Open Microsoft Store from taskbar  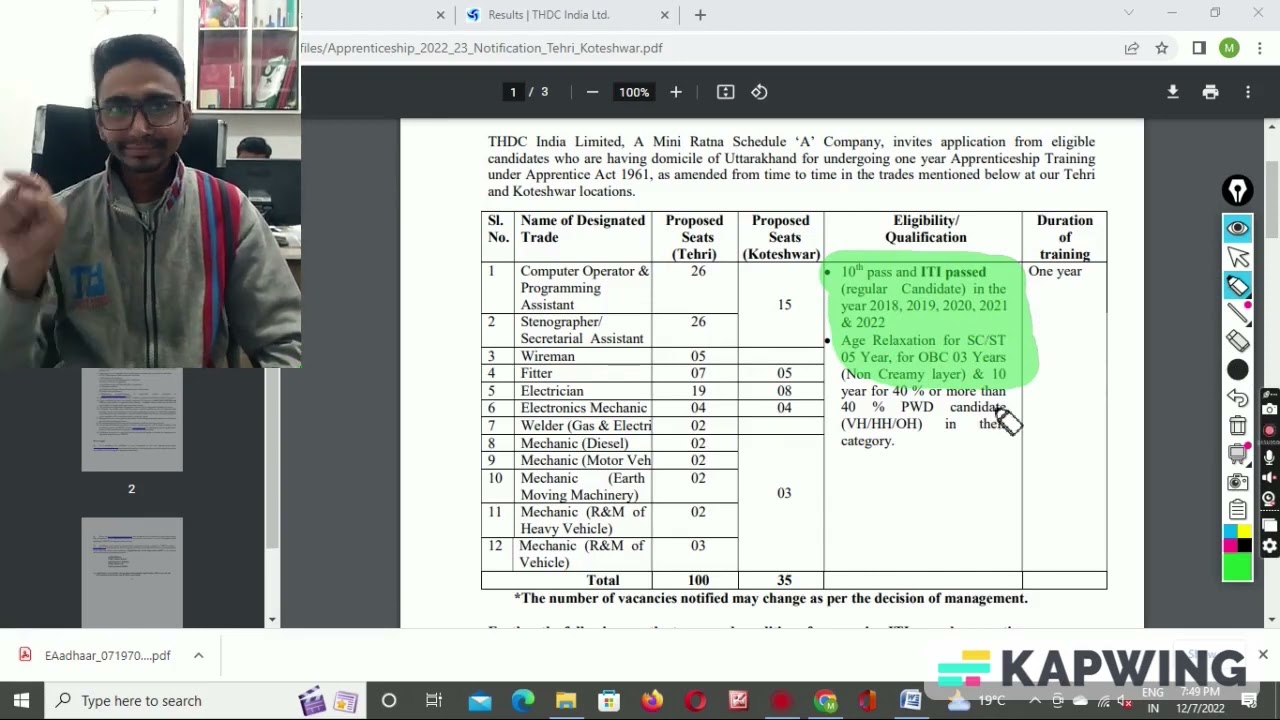point(609,701)
